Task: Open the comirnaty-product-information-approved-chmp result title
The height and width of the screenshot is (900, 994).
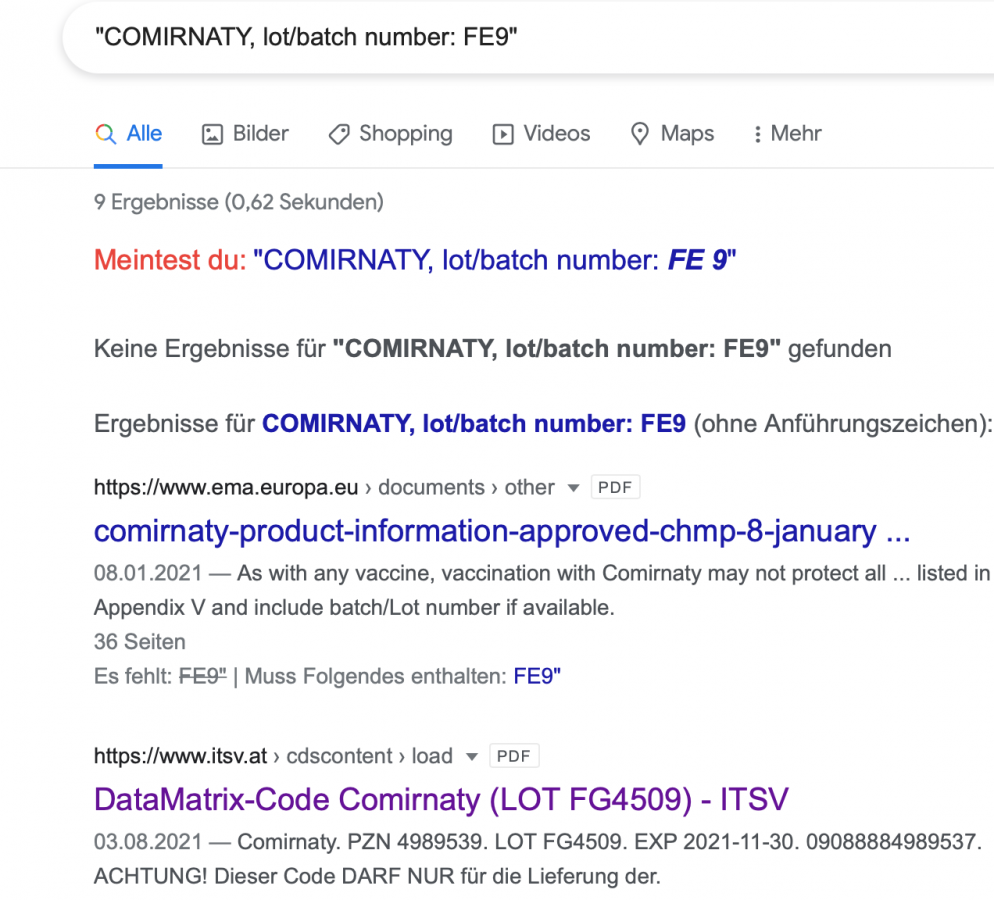Action: [x=501, y=531]
